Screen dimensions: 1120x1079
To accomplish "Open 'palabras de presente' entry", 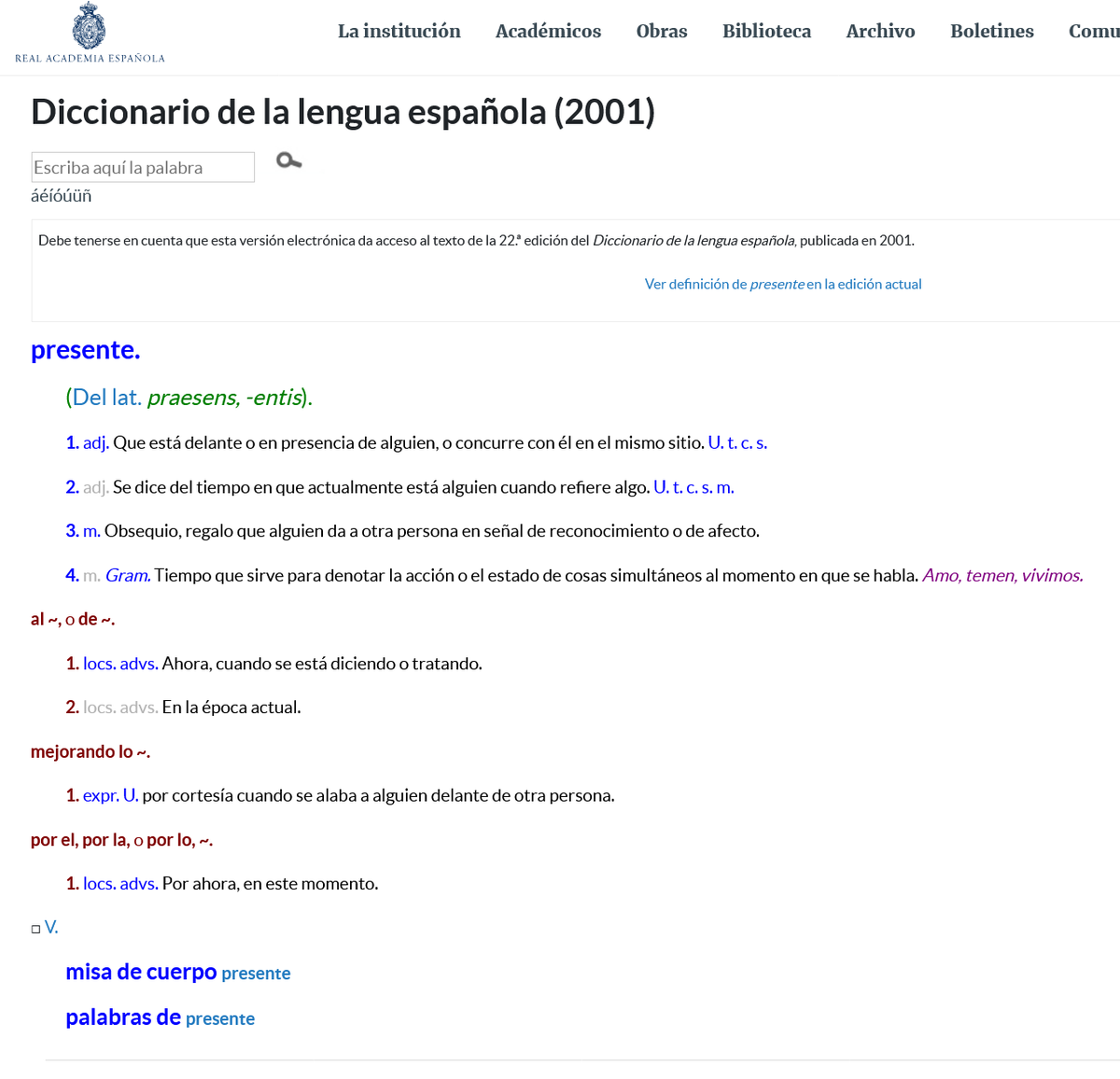I will coord(160,1016).
